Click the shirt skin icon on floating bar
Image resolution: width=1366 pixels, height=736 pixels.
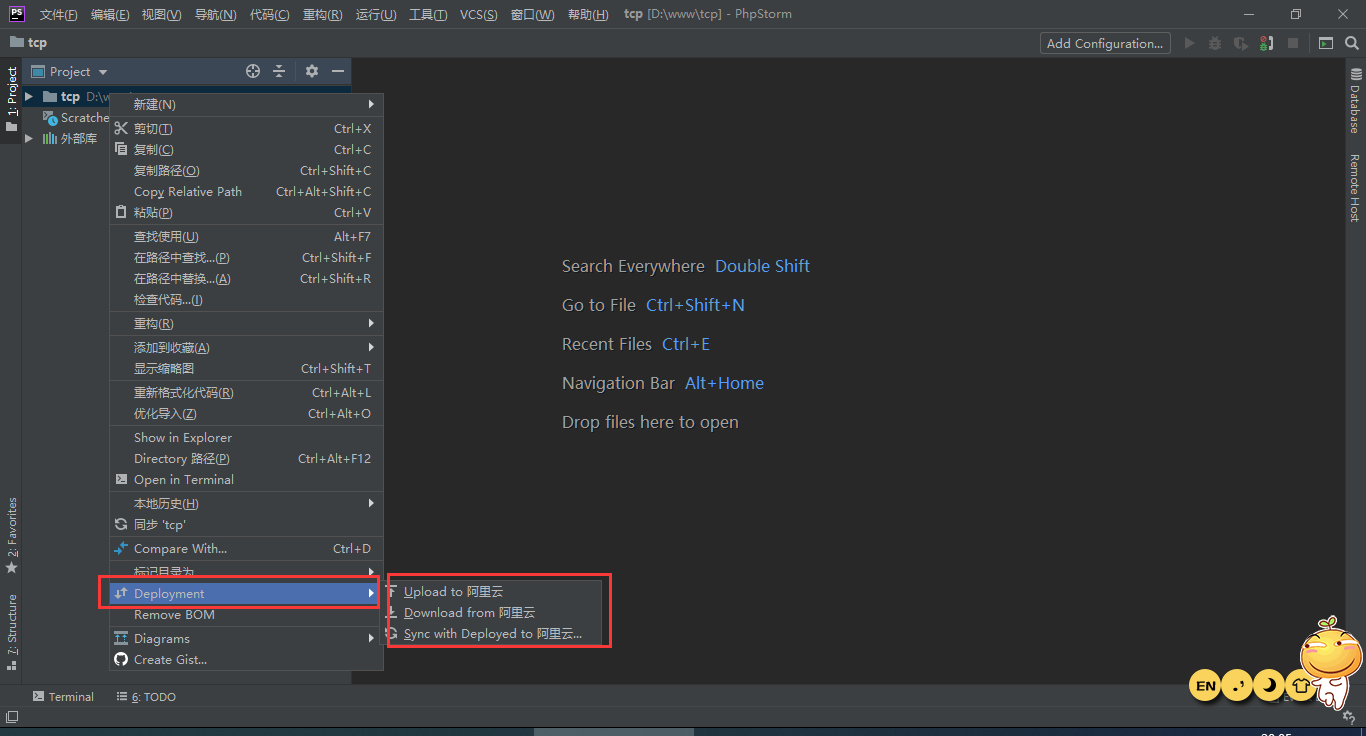coord(1300,685)
